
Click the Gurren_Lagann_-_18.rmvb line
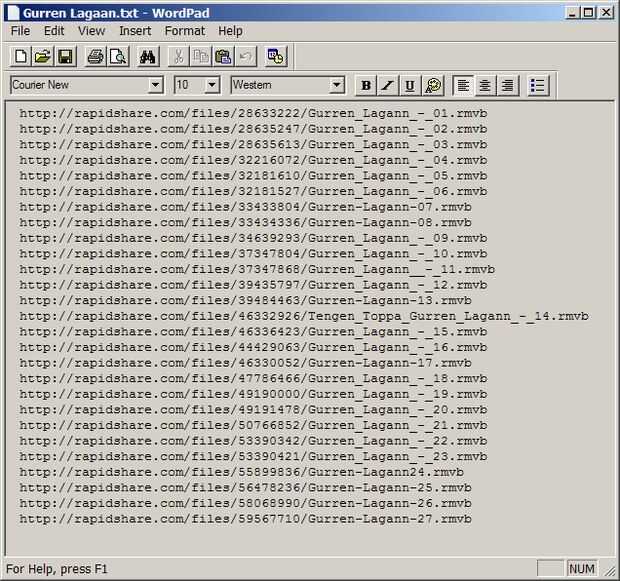click(x=253, y=379)
